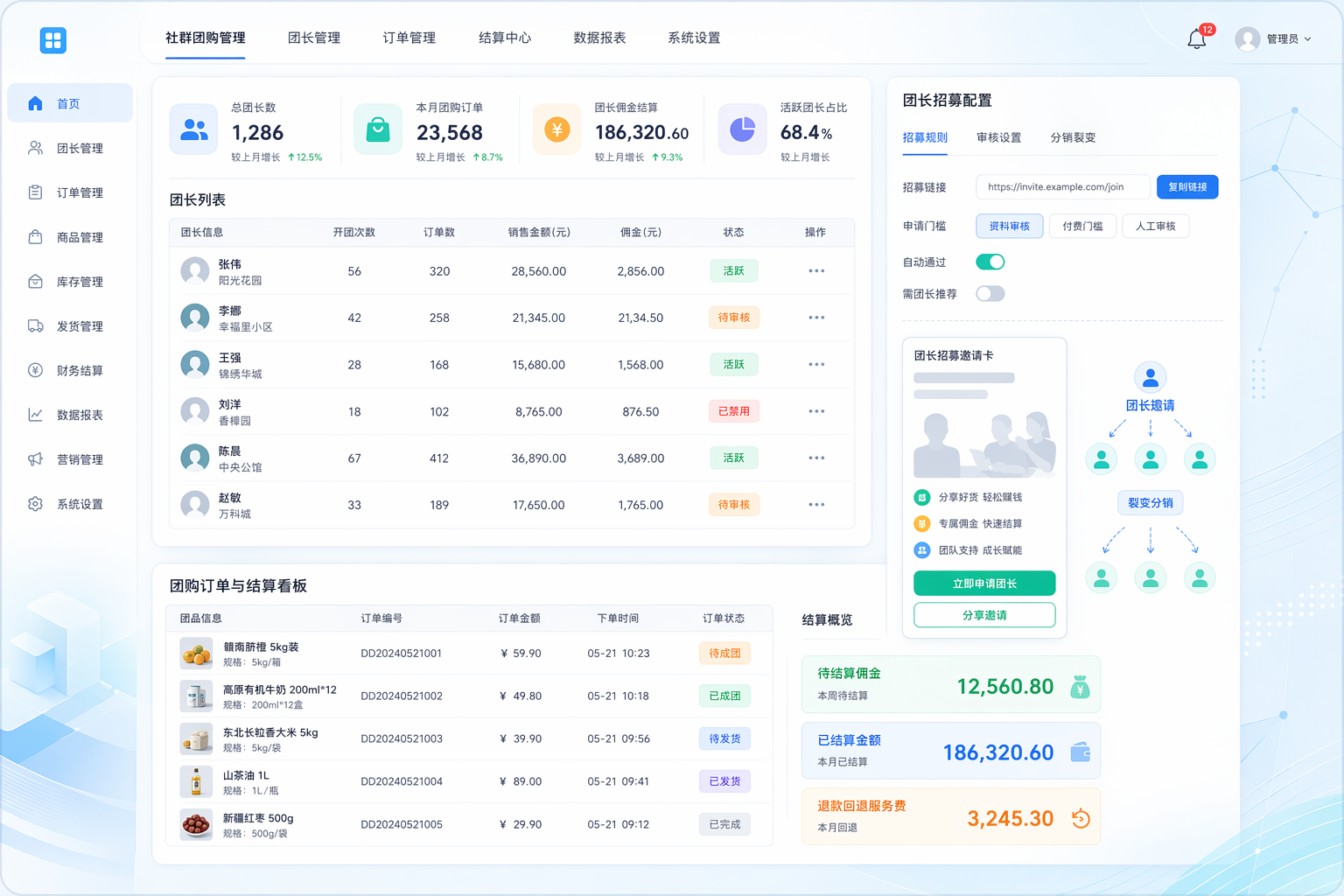Select 付费门槛 application threshold option
The image size is (1344, 896).
pos(1082,227)
